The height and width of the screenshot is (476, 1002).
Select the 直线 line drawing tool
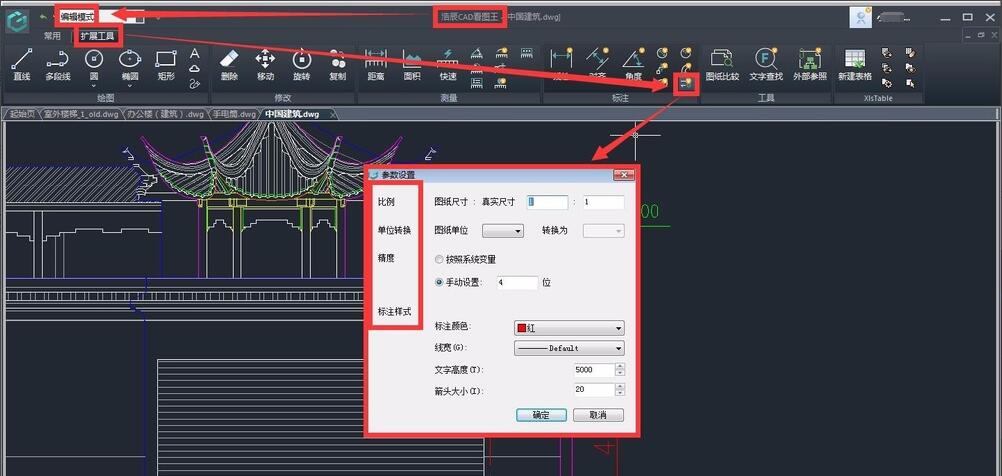pos(22,65)
